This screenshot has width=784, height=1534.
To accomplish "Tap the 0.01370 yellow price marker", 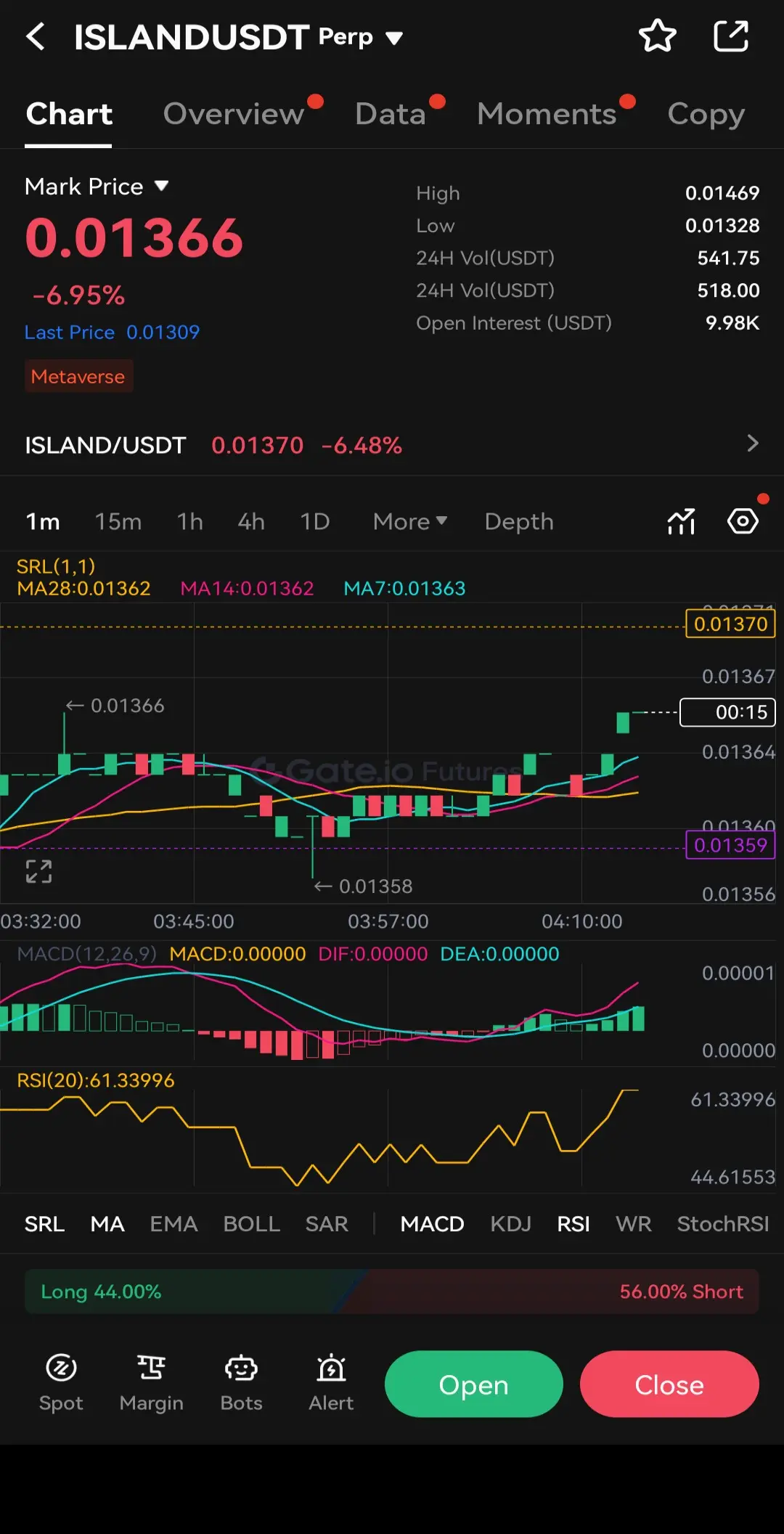I will coord(730,624).
